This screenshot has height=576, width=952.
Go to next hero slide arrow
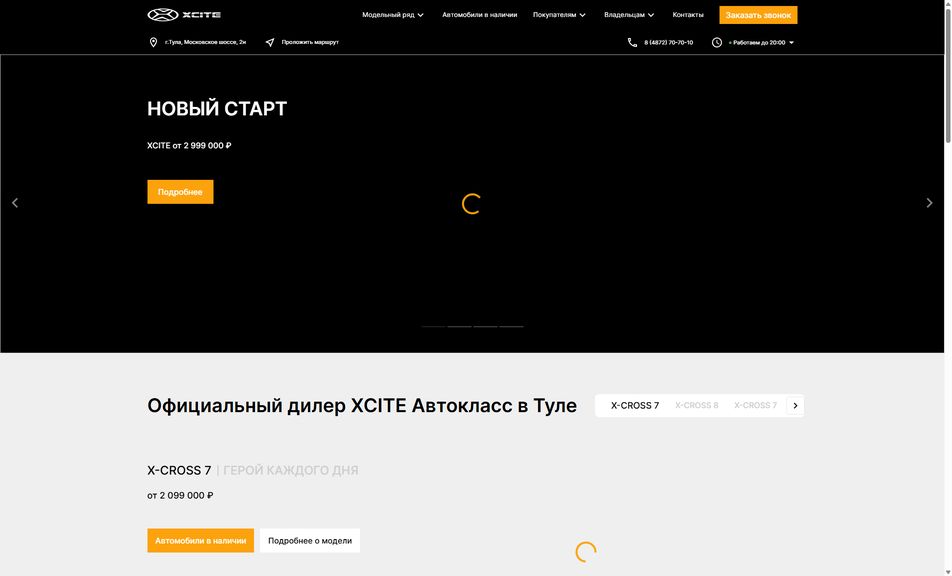pyautogui.click(x=929, y=203)
